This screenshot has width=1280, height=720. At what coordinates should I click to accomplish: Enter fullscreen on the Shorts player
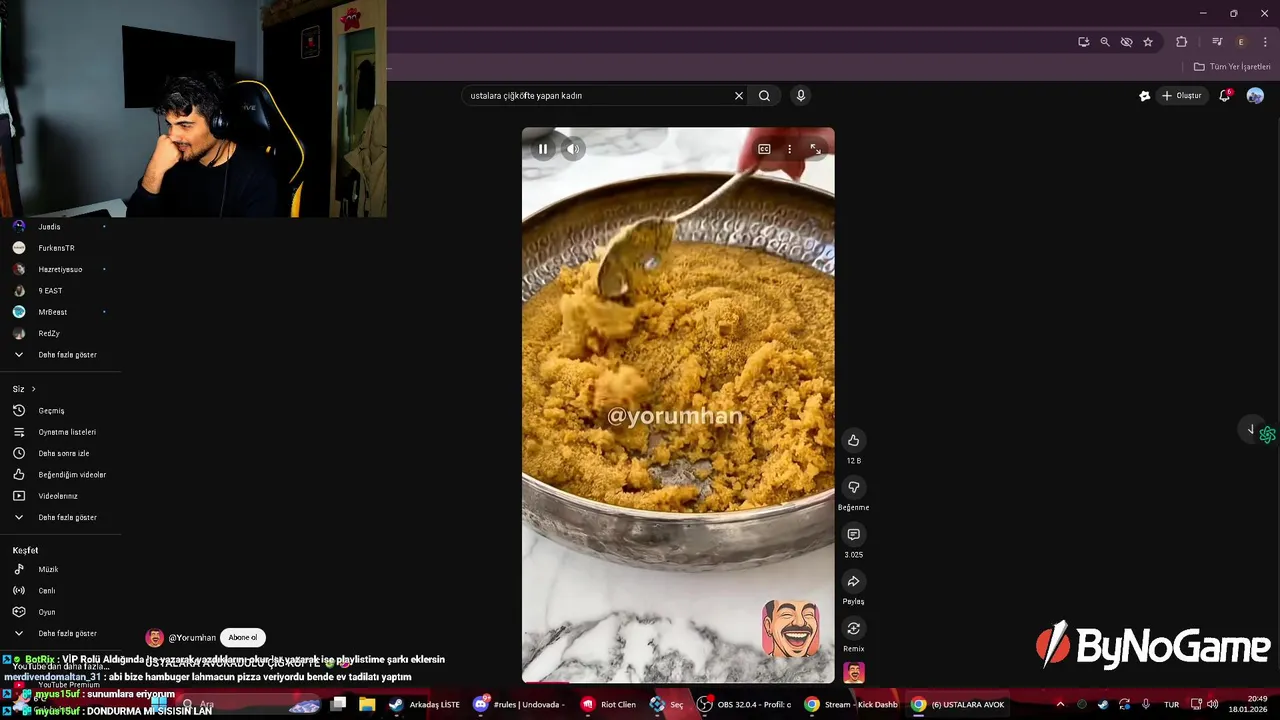(815, 149)
